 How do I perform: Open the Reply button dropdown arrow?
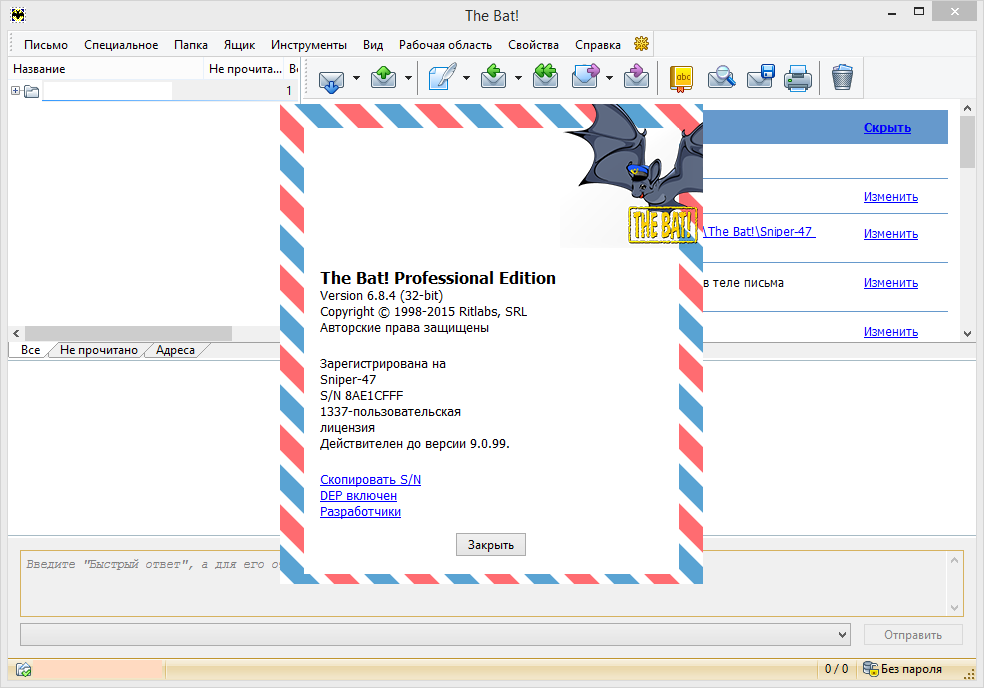[518, 78]
